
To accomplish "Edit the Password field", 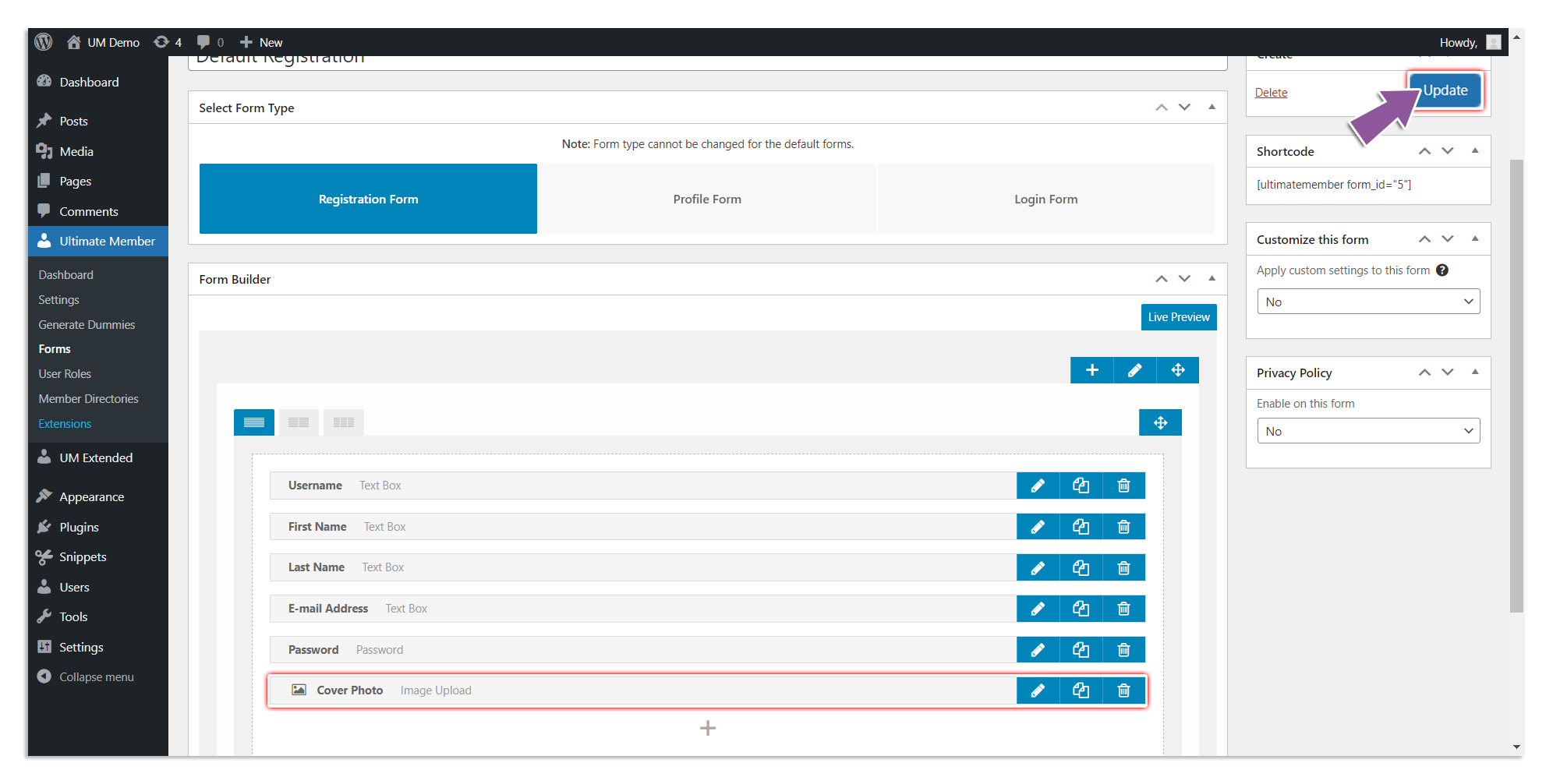I will coord(1038,650).
